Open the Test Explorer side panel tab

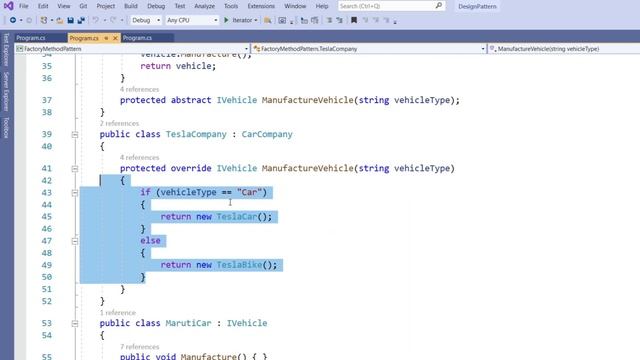click(x=6, y=49)
